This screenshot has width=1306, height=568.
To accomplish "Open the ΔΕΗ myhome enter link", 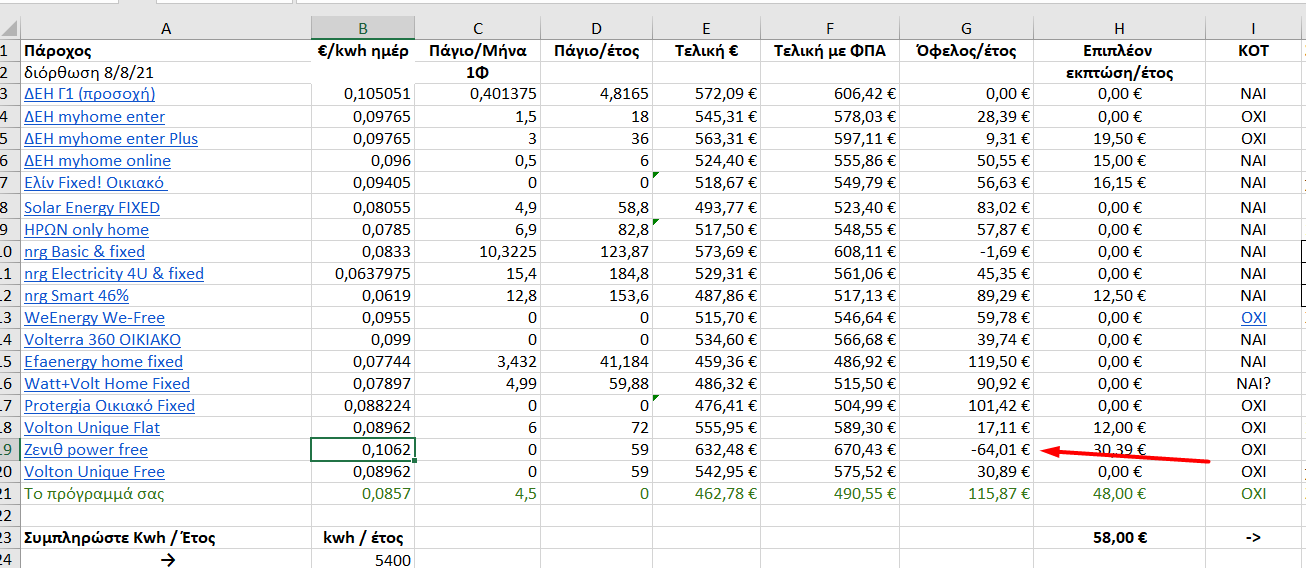I will click(x=94, y=117).
